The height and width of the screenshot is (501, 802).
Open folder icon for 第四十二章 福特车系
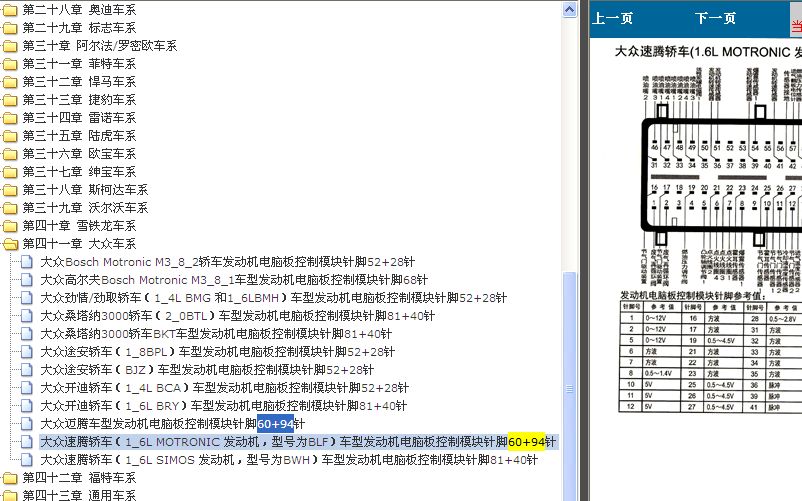10,478
